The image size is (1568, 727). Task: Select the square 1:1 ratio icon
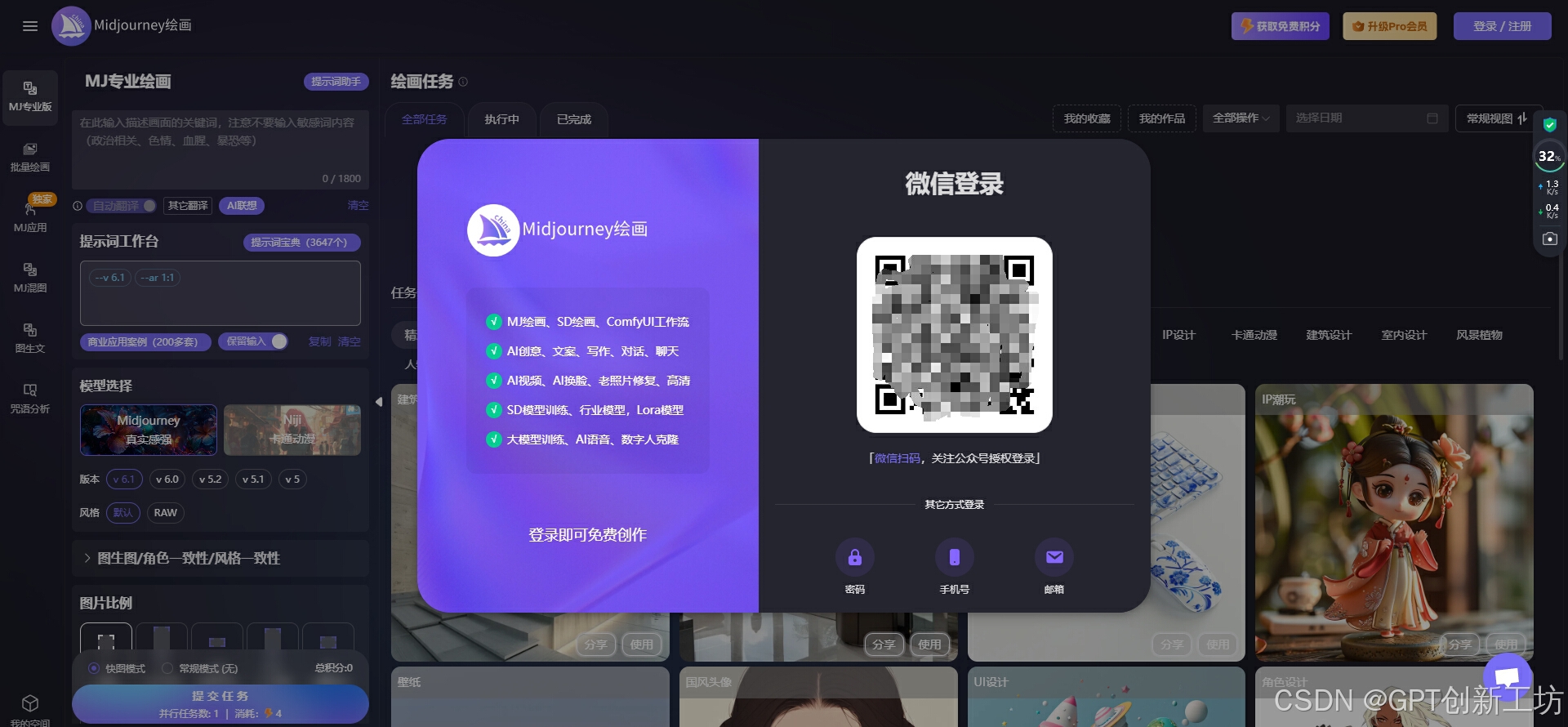point(106,641)
